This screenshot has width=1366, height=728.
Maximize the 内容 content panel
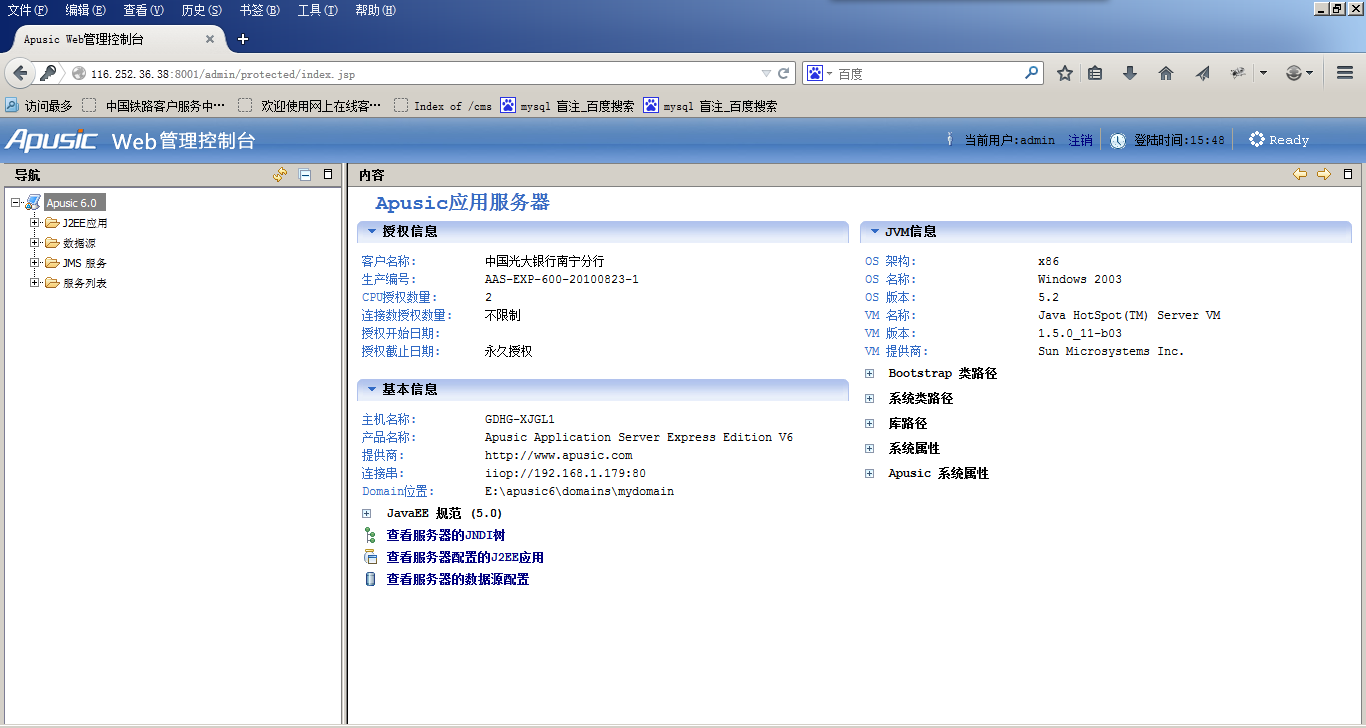tap(1347, 174)
